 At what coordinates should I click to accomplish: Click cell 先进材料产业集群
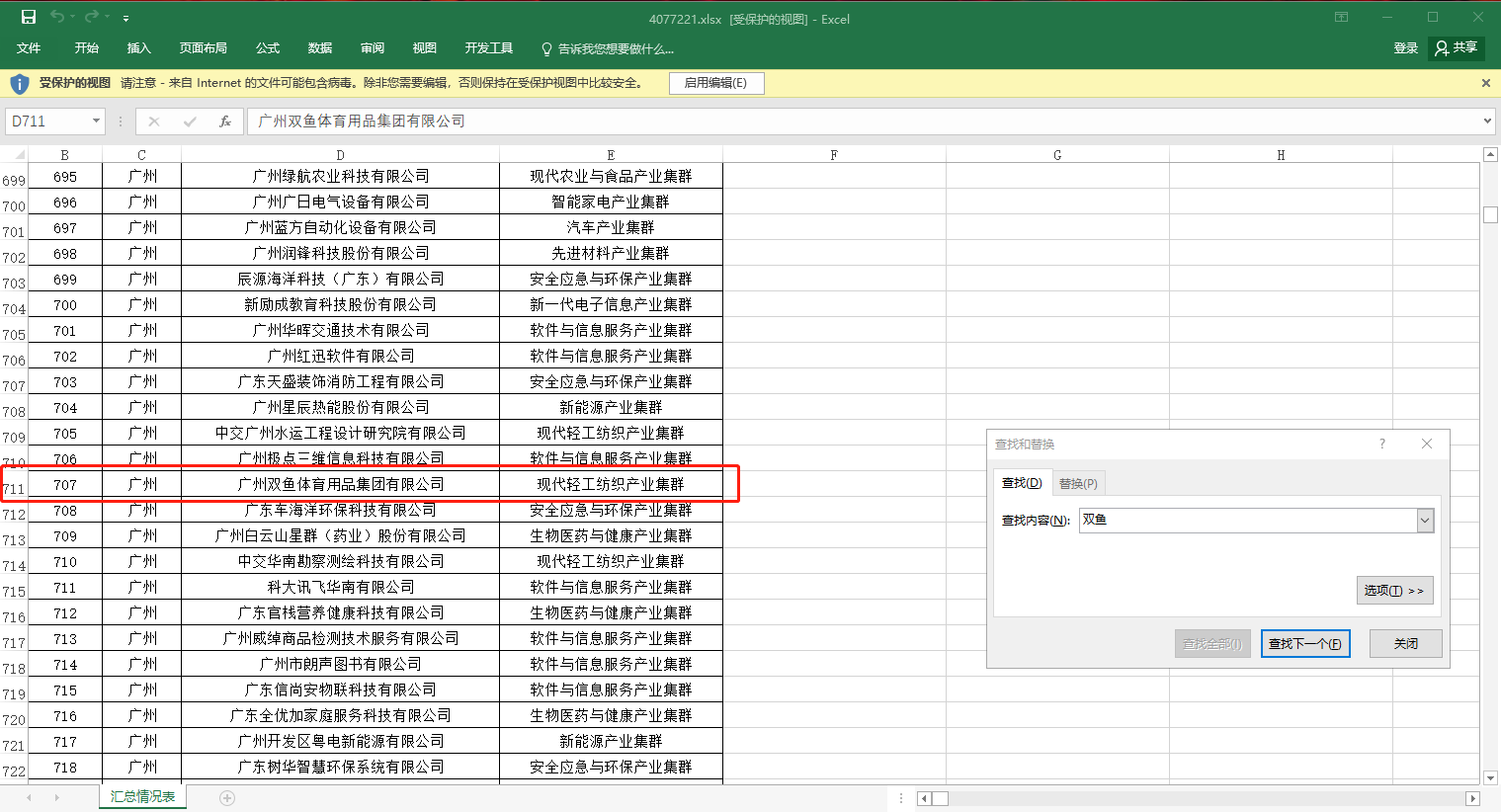(611, 253)
